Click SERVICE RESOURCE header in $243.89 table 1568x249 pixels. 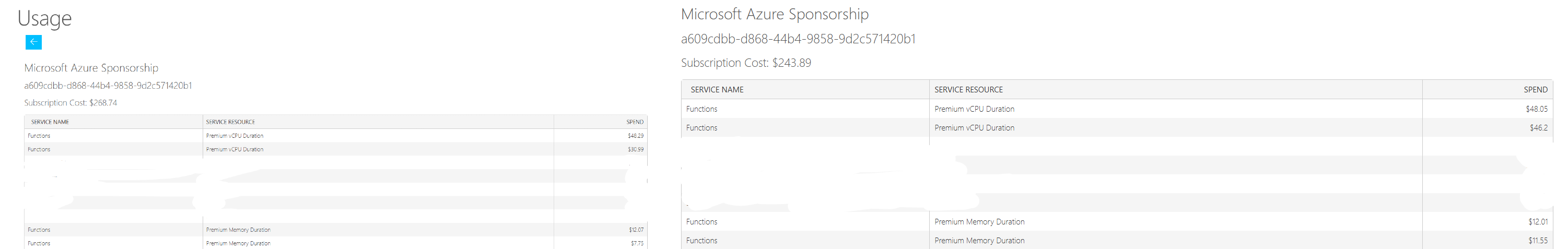pyautogui.click(x=968, y=89)
